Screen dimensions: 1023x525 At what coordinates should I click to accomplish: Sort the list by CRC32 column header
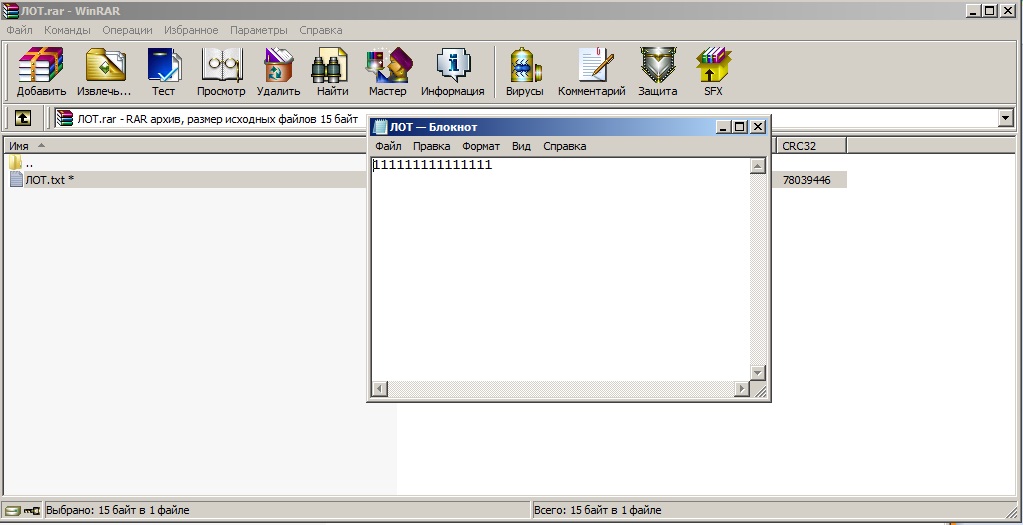[811, 145]
